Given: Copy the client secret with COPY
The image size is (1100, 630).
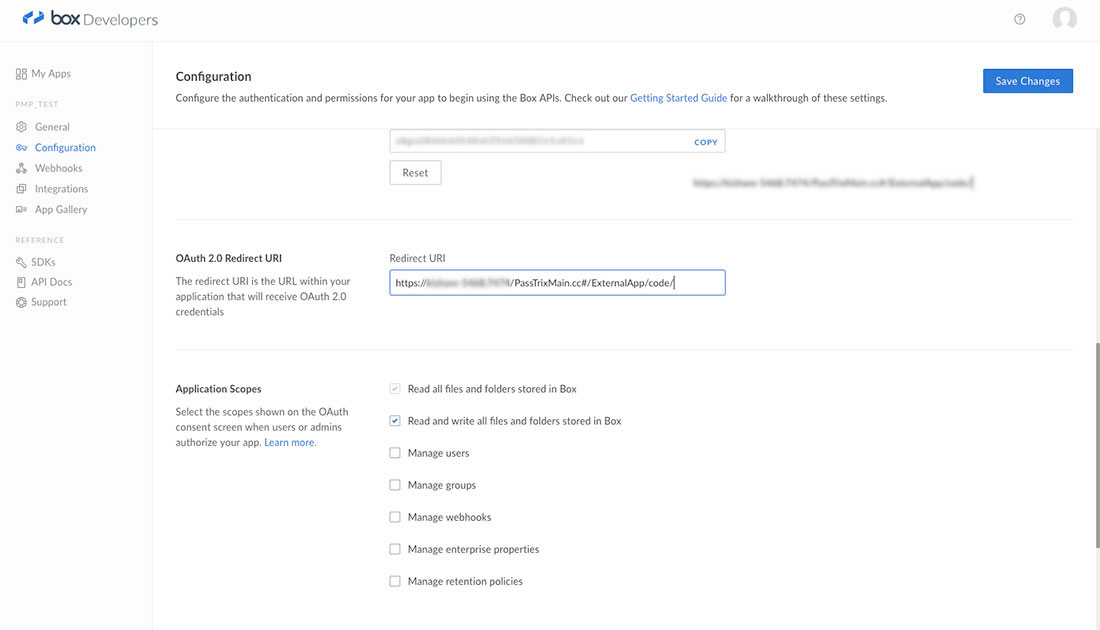Looking at the screenshot, I should coord(706,142).
